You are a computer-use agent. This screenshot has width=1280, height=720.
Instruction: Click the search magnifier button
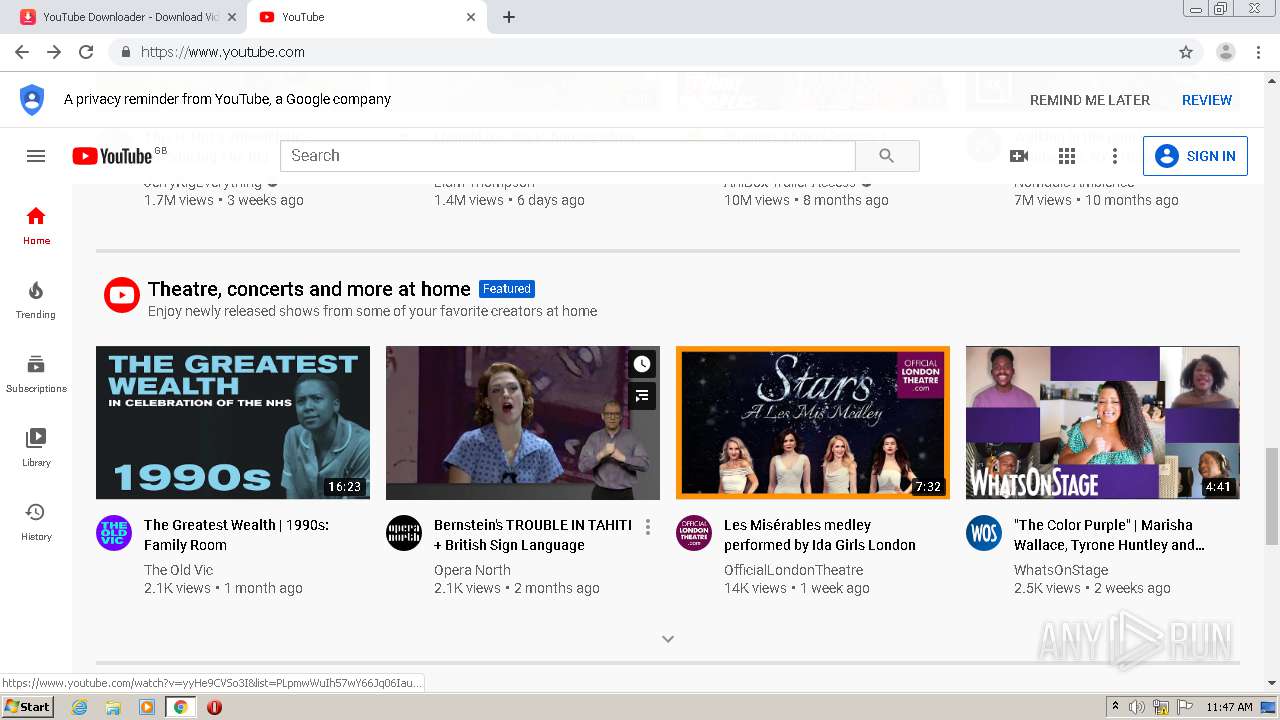[x=887, y=156]
